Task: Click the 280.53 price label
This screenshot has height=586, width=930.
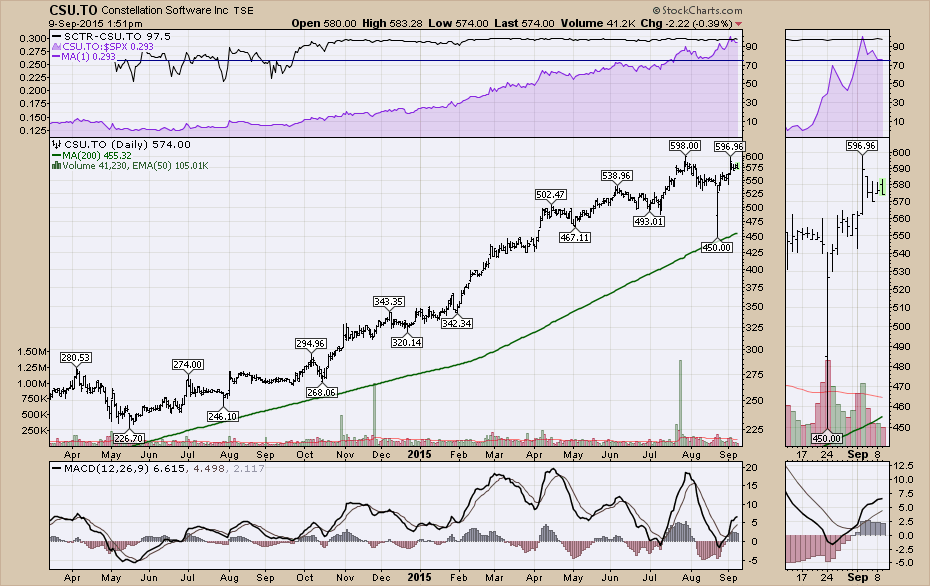Action: coord(76,357)
